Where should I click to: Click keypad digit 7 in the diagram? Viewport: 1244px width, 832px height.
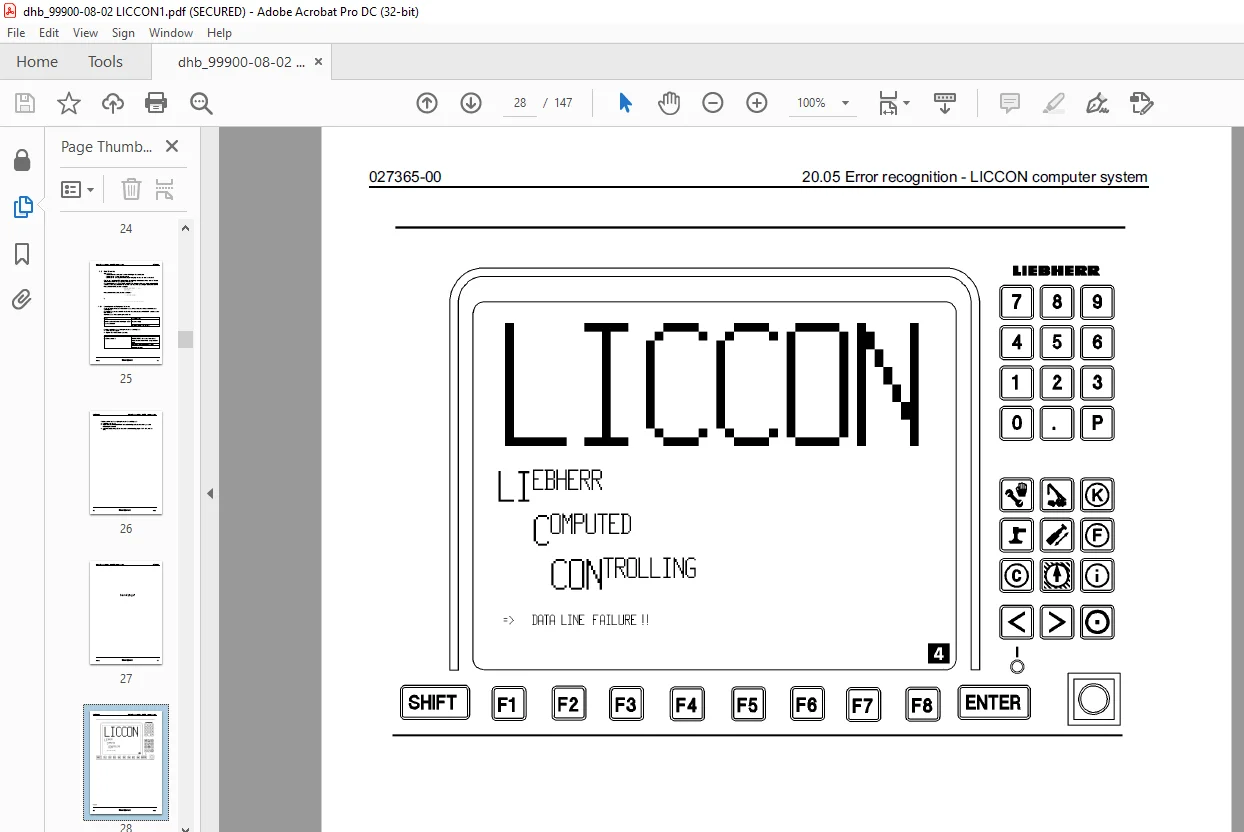tap(1017, 302)
